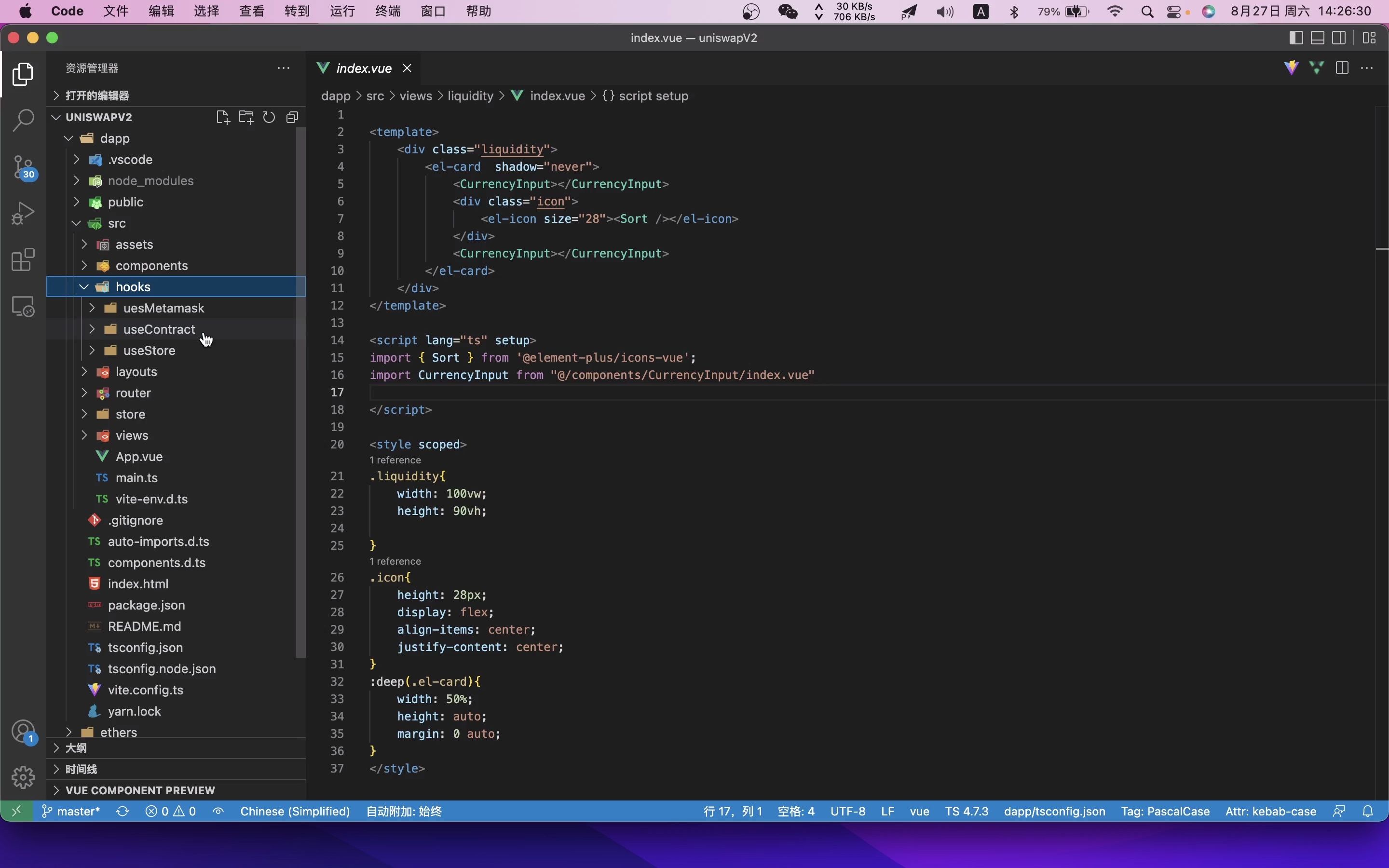Screen dimensions: 1389x868
Task: Toggle Tag: PascalCase setting
Action: [1165, 811]
